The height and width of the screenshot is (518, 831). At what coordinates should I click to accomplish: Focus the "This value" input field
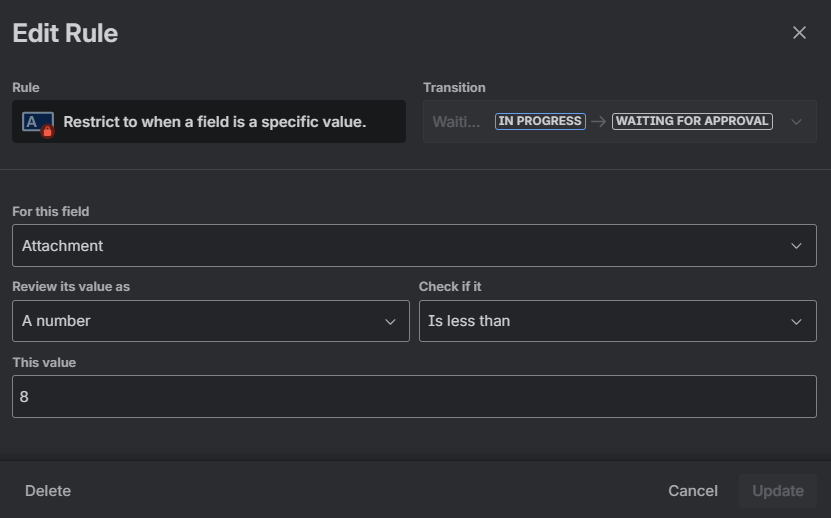[414, 397]
